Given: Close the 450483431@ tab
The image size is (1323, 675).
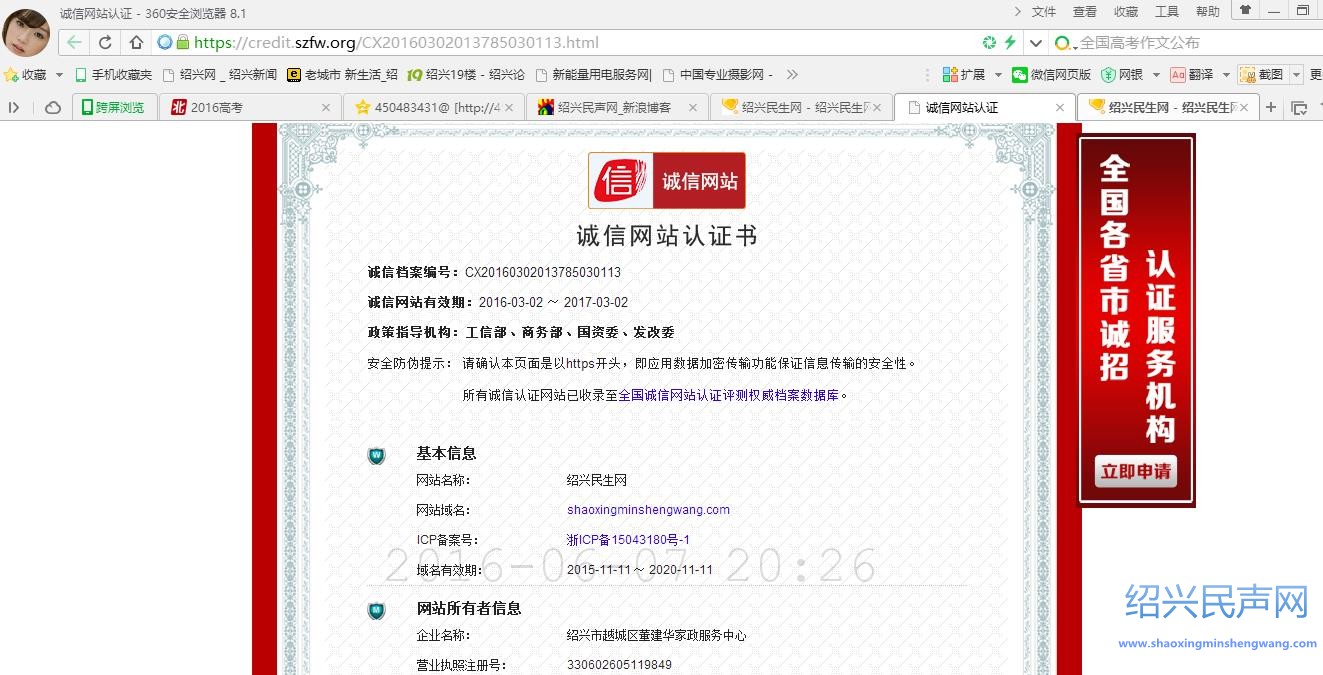Looking at the screenshot, I should pyautogui.click(x=509, y=108).
